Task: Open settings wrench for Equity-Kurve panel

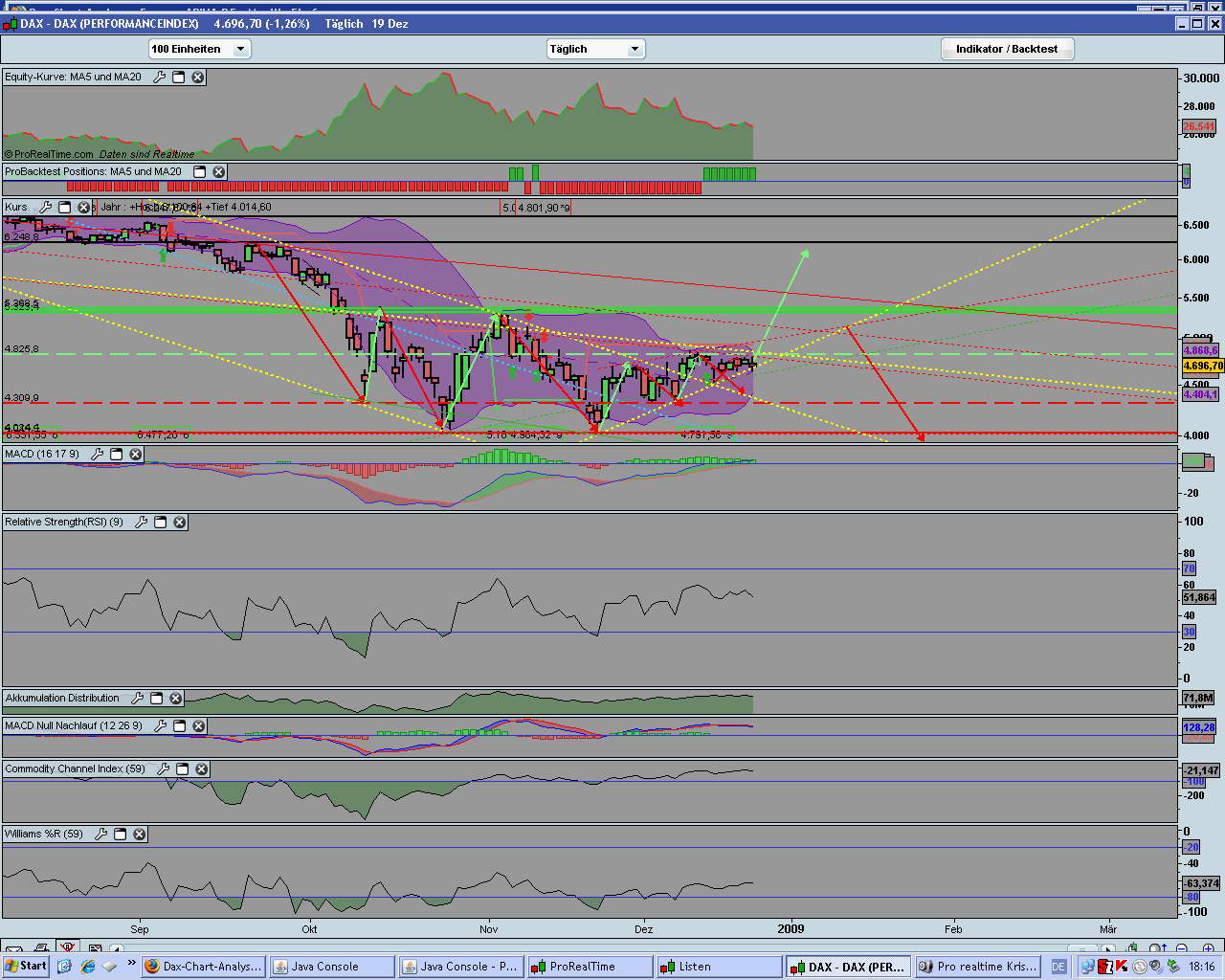Action: point(160,77)
